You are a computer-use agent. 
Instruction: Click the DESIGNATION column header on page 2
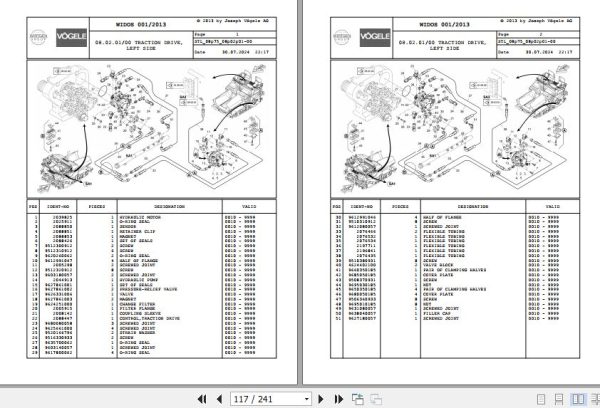473,207
